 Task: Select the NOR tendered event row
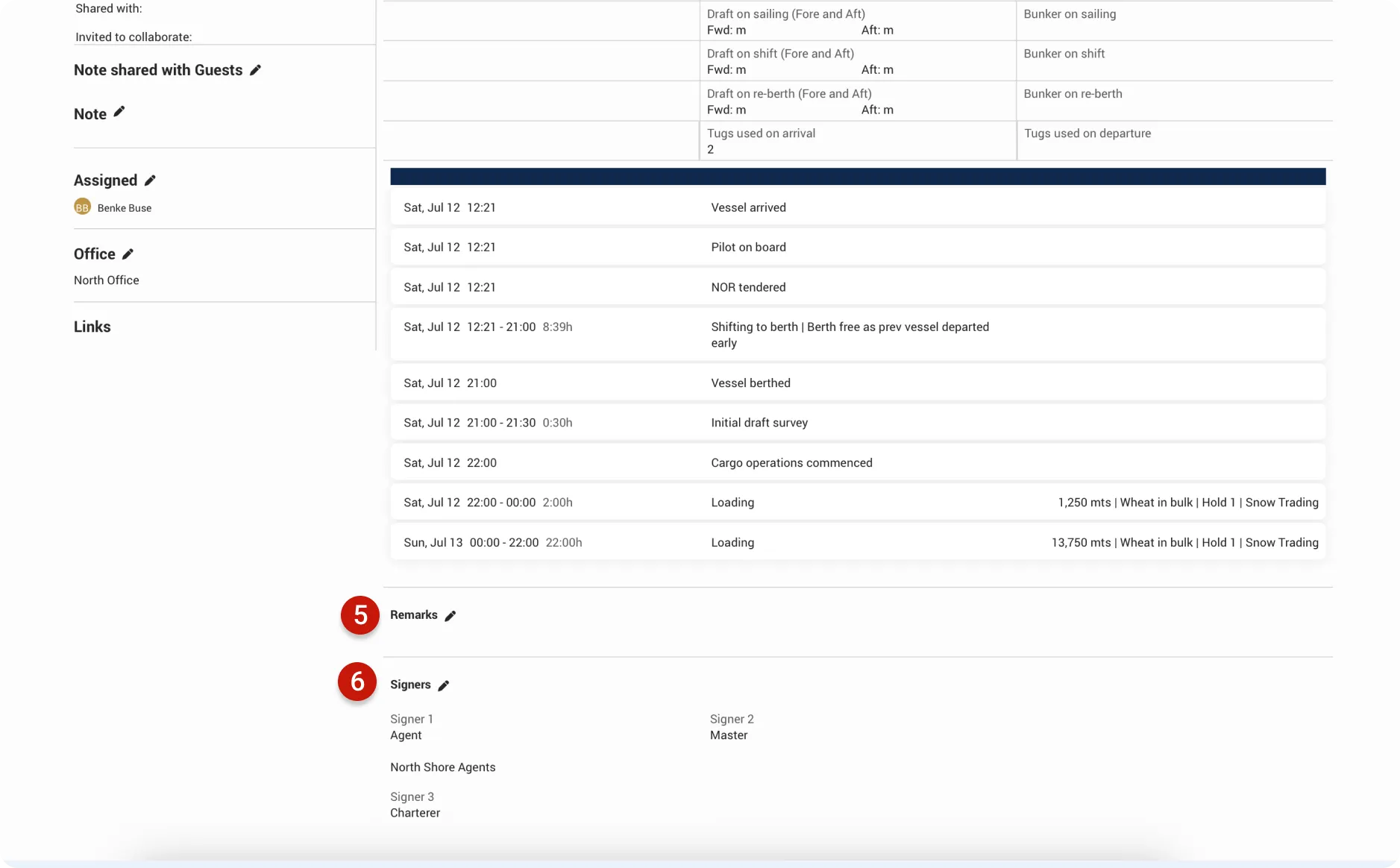[858, 287]
